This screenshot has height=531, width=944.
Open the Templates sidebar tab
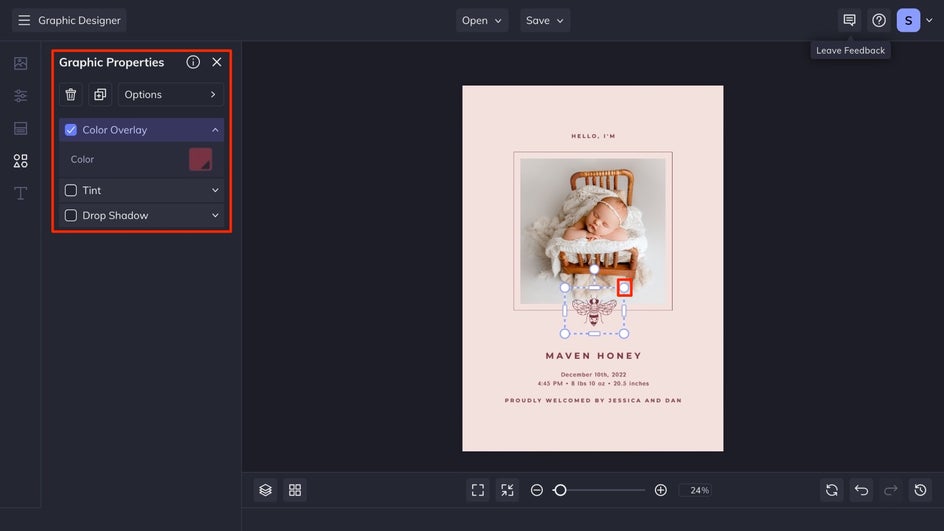coord(20,128)
